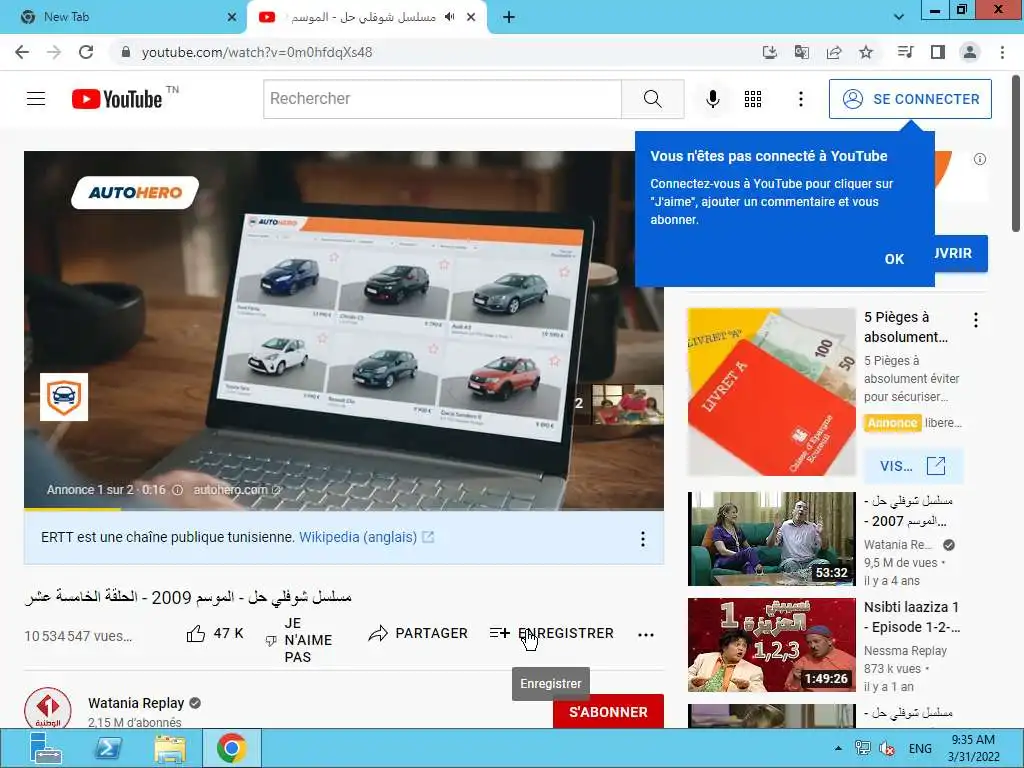The image size is (1024, 768).
Task: Open the taskbar clock showing 9:35 AM
Action: click(x=974, y=748)
